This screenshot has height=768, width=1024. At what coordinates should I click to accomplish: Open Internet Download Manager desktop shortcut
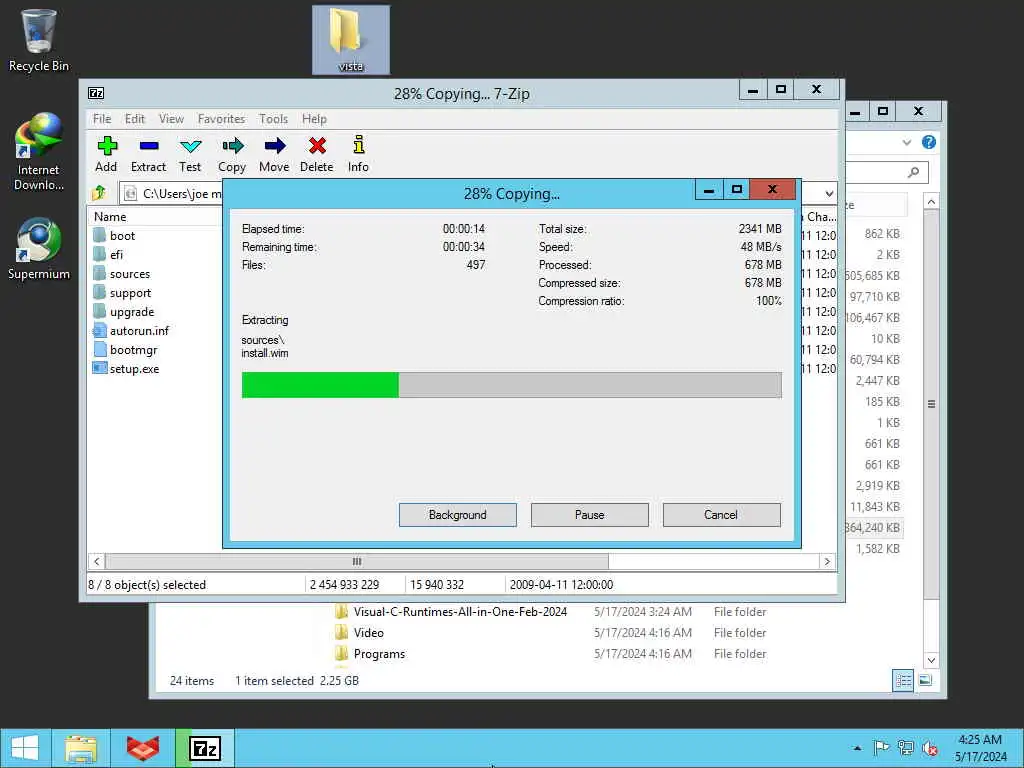click(39, 152)
